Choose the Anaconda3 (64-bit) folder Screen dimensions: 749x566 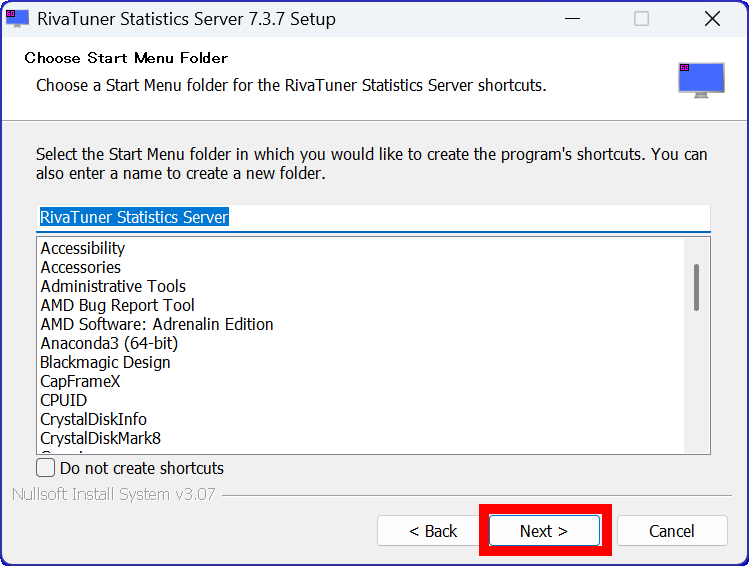click(x=109, y=343)
